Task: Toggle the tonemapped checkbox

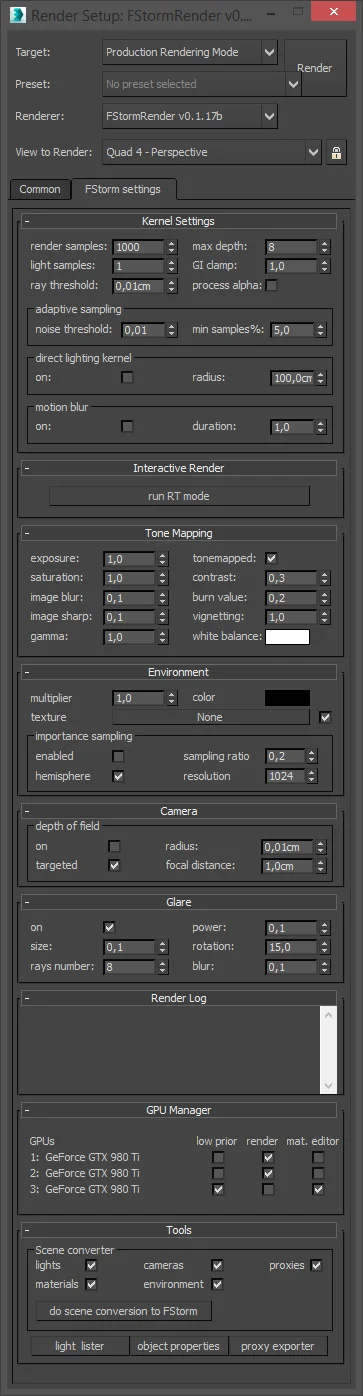Action: pos(271,558)
